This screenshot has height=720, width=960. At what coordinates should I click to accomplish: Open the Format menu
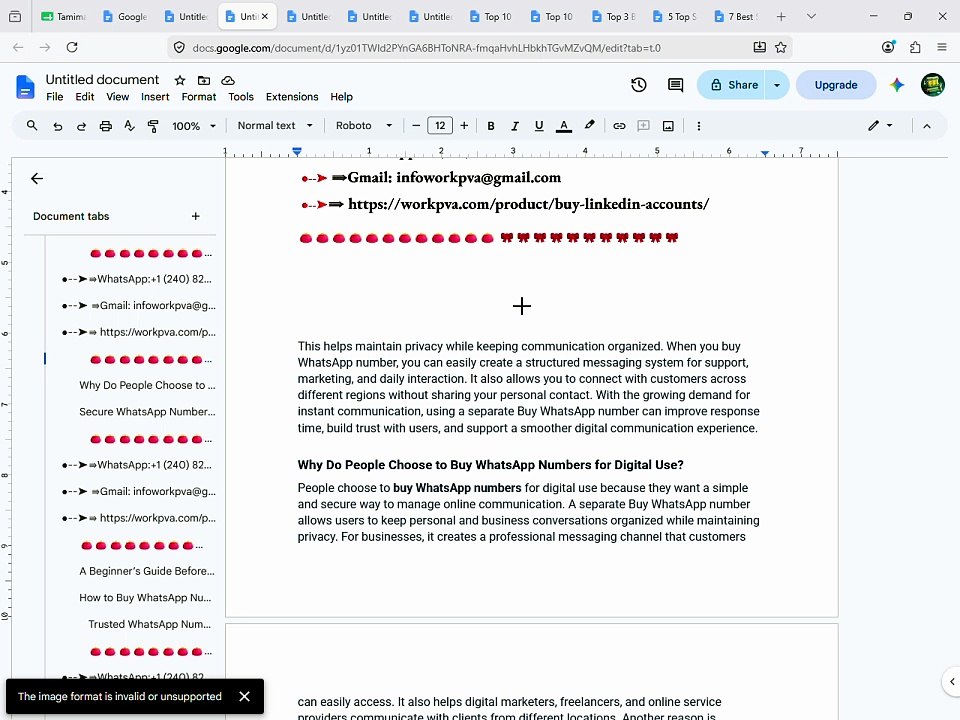(x=198, y=97)
